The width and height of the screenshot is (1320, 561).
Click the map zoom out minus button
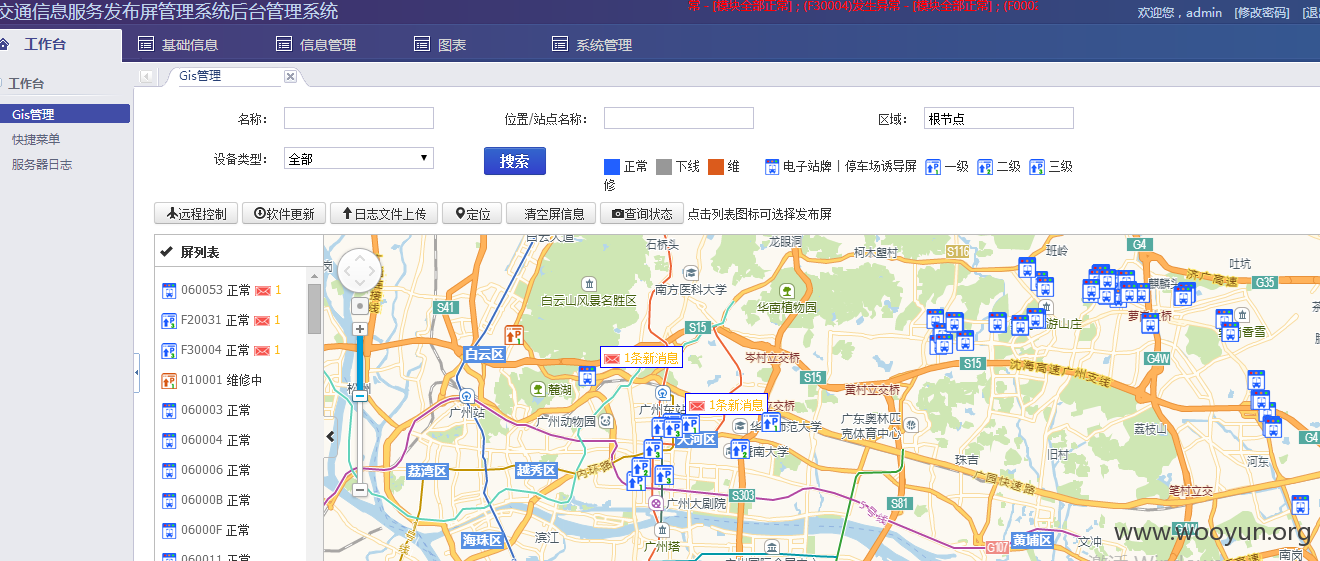tap(360, 490)
